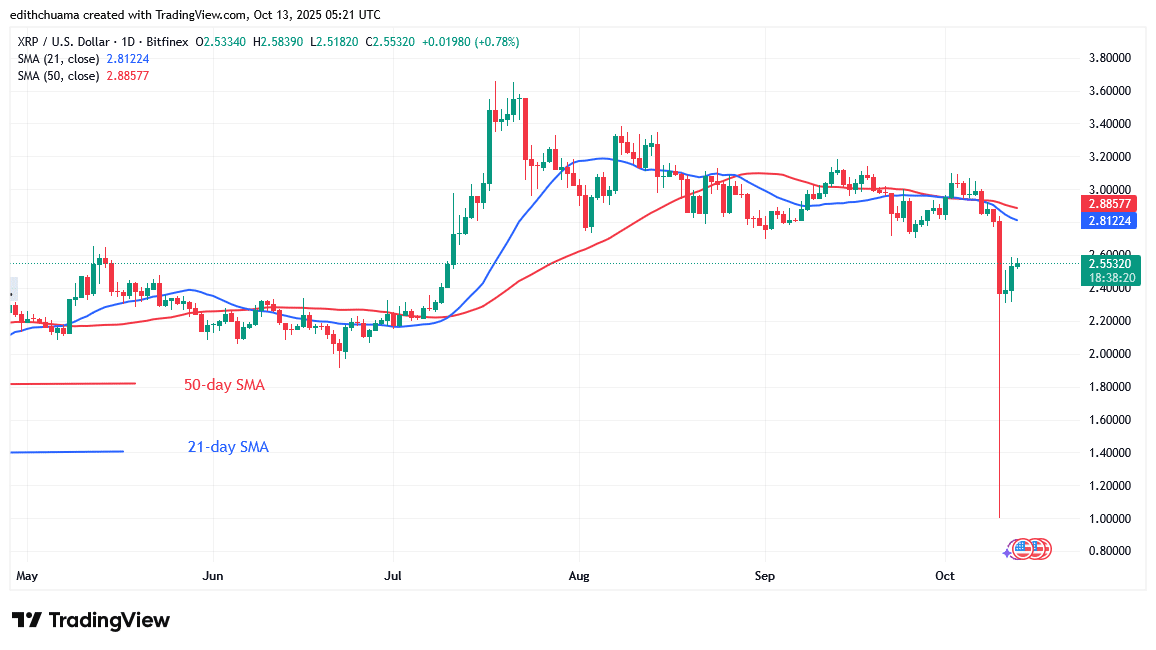The height and width of the screenshot is (650, 1156).
Task: Click the blue sample line beside 21-day SMA
Action: click(66, 451)
